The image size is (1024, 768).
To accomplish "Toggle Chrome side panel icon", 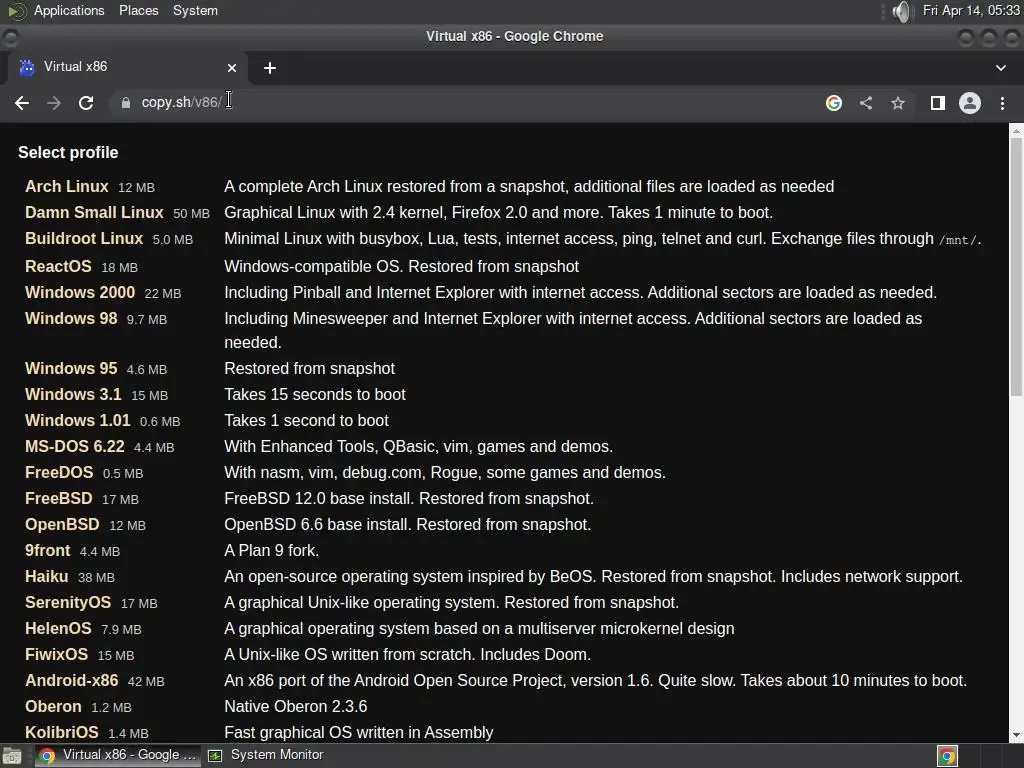I will click(x=938, y=103).
